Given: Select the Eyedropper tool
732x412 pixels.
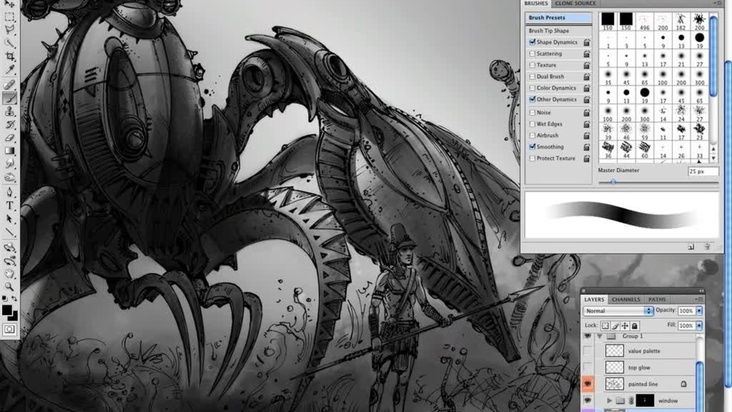Looking at the screenshot, I should point(9,70).
